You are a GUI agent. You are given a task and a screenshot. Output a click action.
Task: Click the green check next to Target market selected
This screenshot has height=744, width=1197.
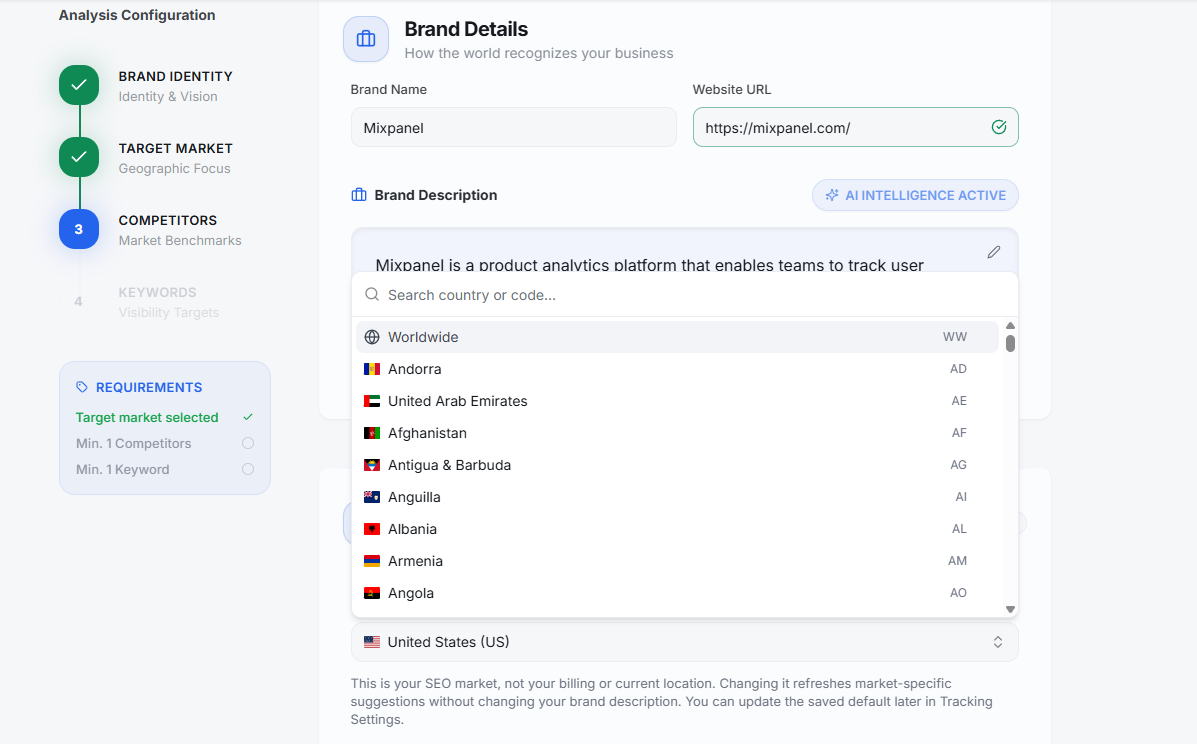click(248, 417)
